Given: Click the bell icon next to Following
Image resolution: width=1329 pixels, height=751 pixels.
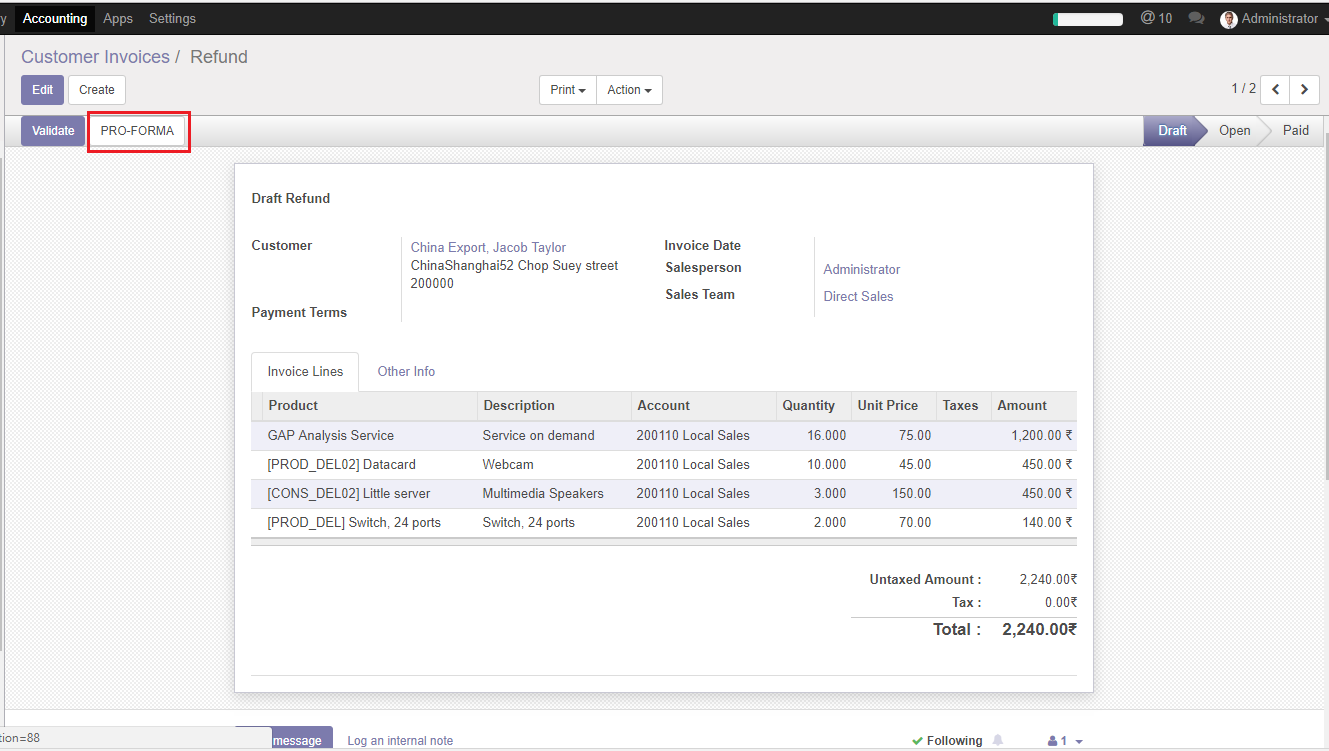Looking at the screenshot, I should pyautogui.click(x=1000, y=740).
